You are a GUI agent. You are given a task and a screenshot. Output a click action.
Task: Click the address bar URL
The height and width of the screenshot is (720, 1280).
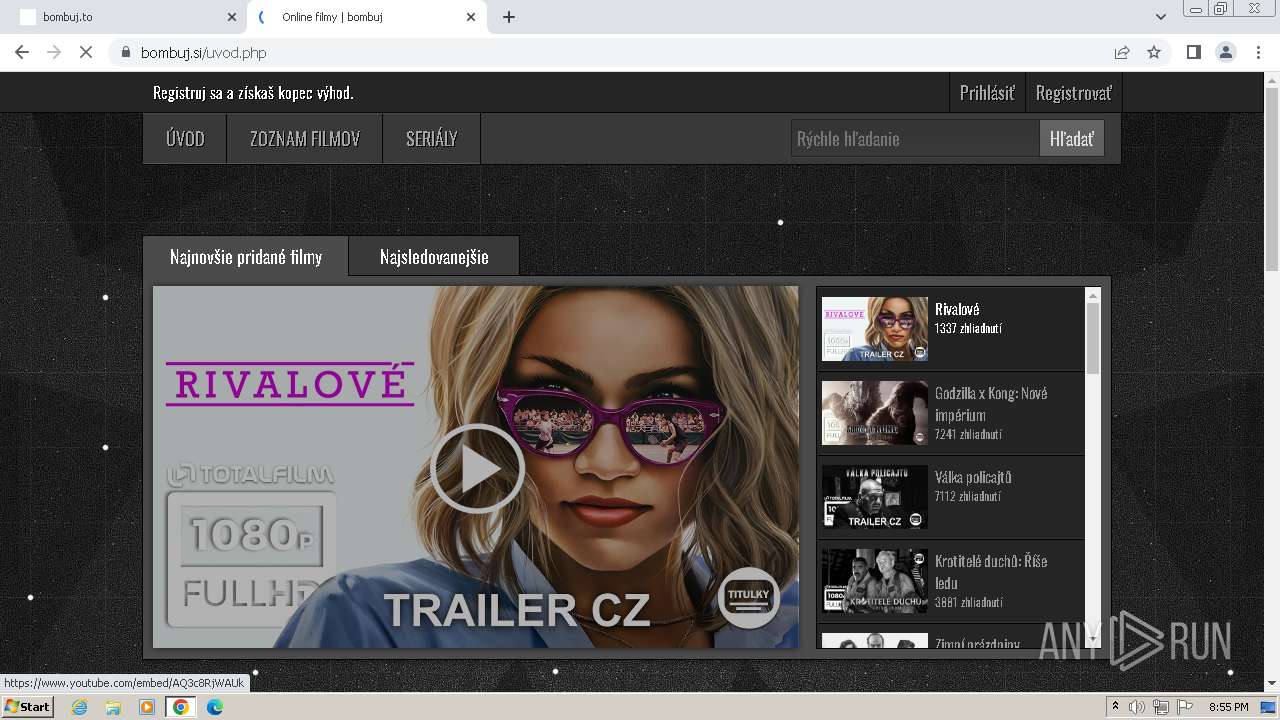(x=204, y=52)
